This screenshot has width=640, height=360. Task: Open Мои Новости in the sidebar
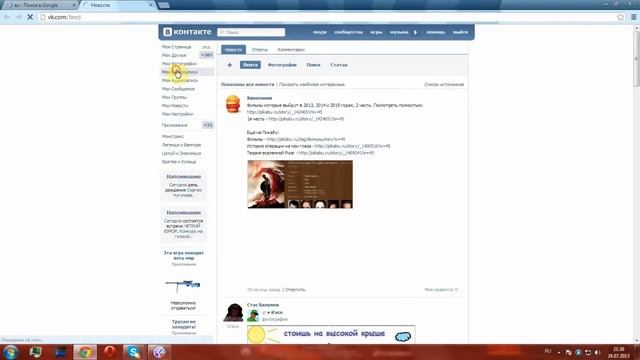[175, 106]
